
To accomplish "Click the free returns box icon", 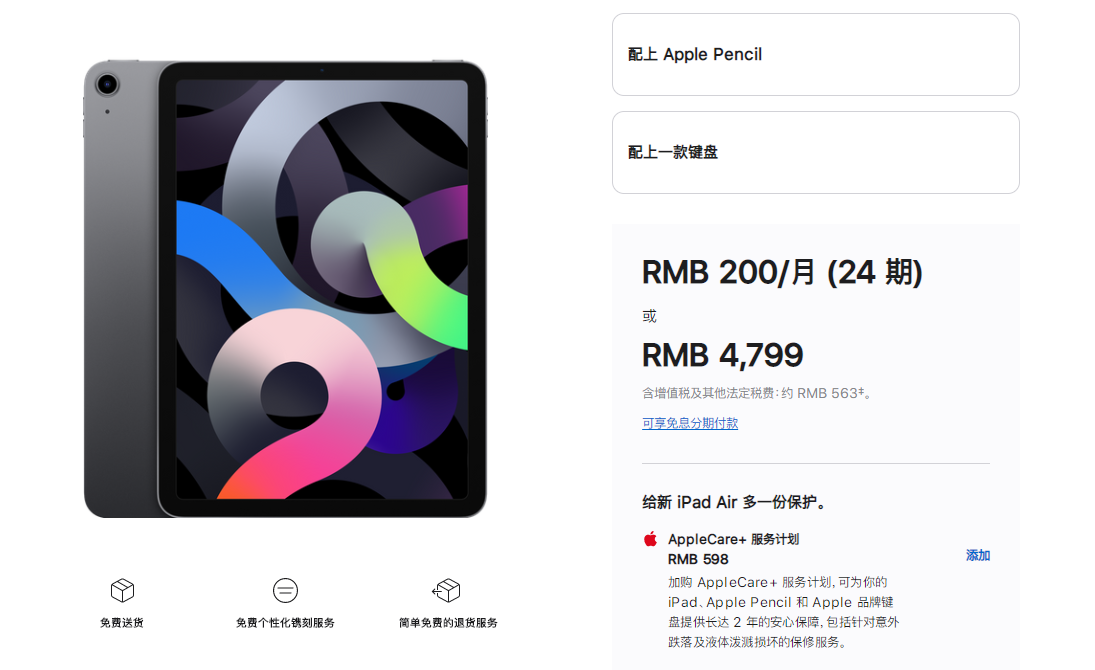I will [447, 590].
